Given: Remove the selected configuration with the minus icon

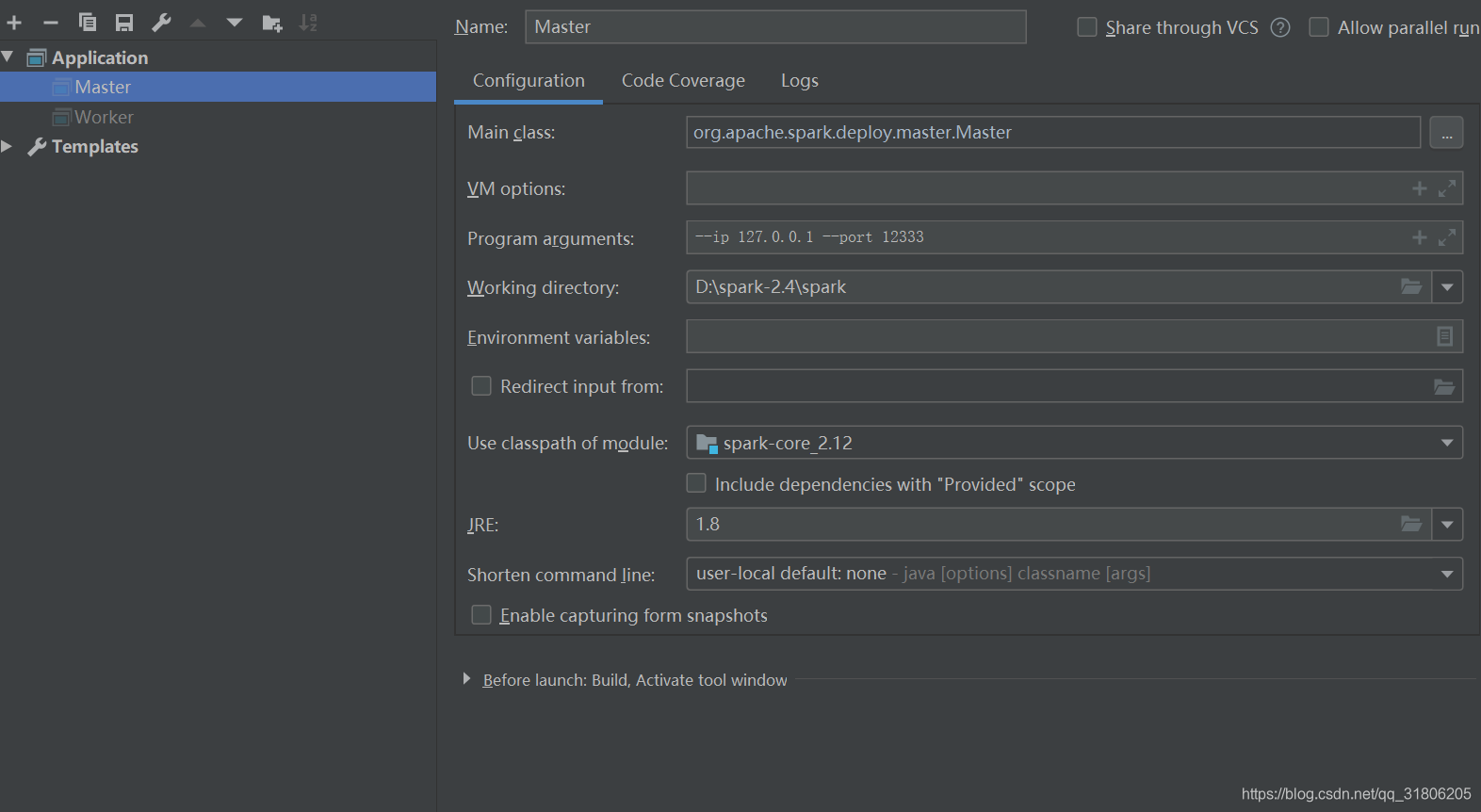Looking at the screenshot, I should point(51,23).
